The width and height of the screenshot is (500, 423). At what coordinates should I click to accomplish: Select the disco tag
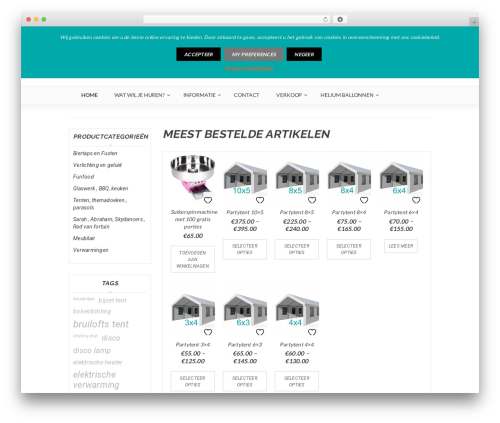(111, 338)
